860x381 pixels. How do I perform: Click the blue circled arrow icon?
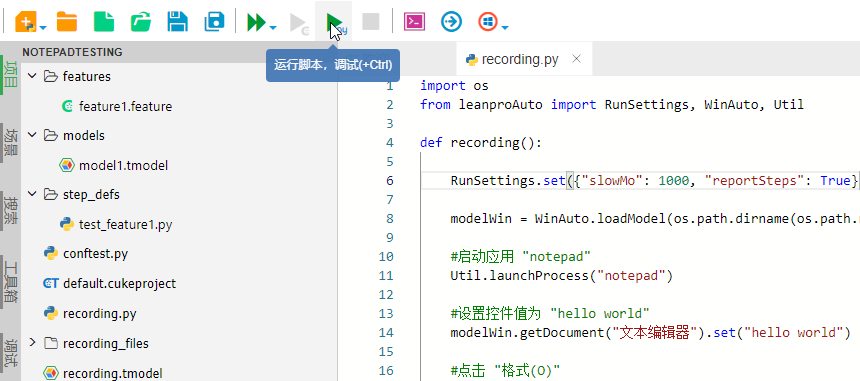451,22
